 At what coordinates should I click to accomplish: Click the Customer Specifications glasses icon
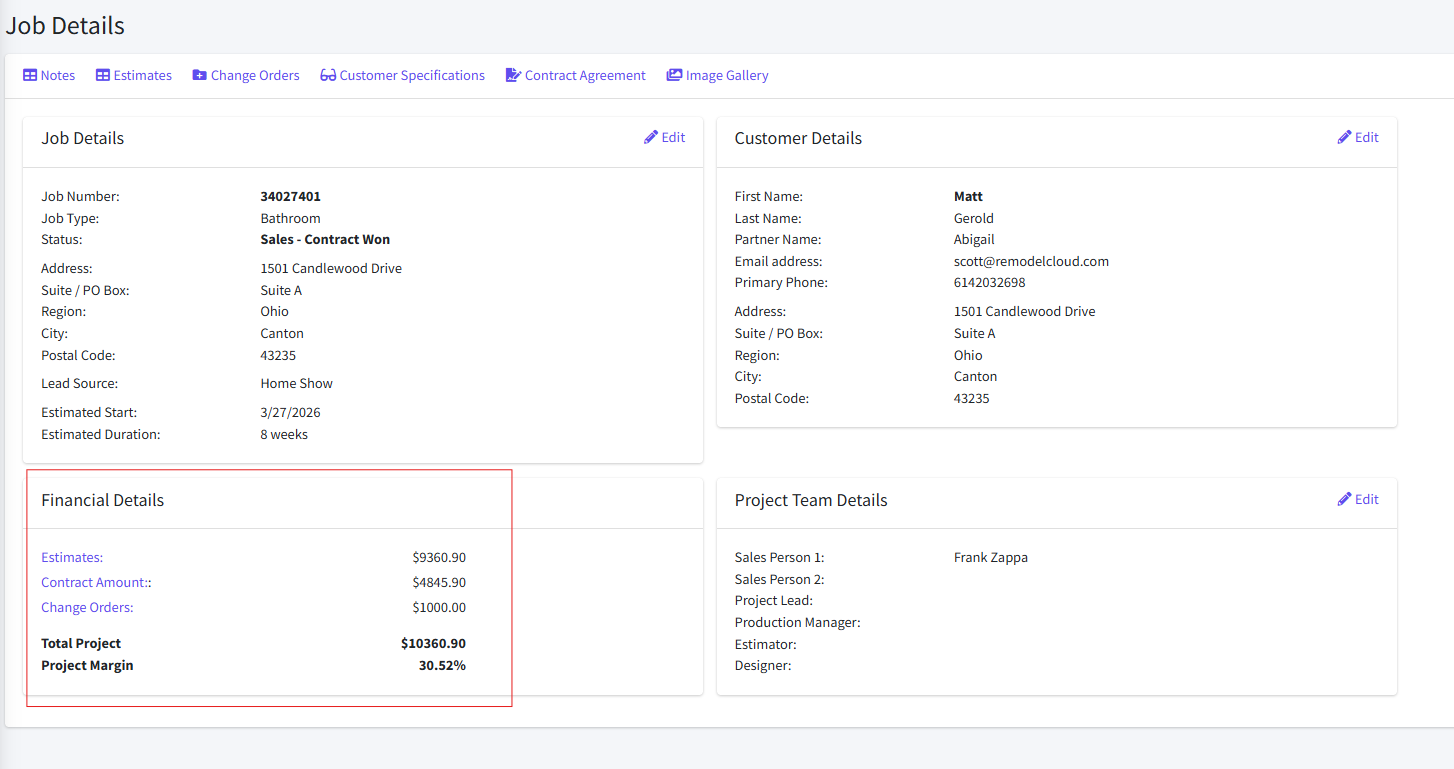point(328,76)
